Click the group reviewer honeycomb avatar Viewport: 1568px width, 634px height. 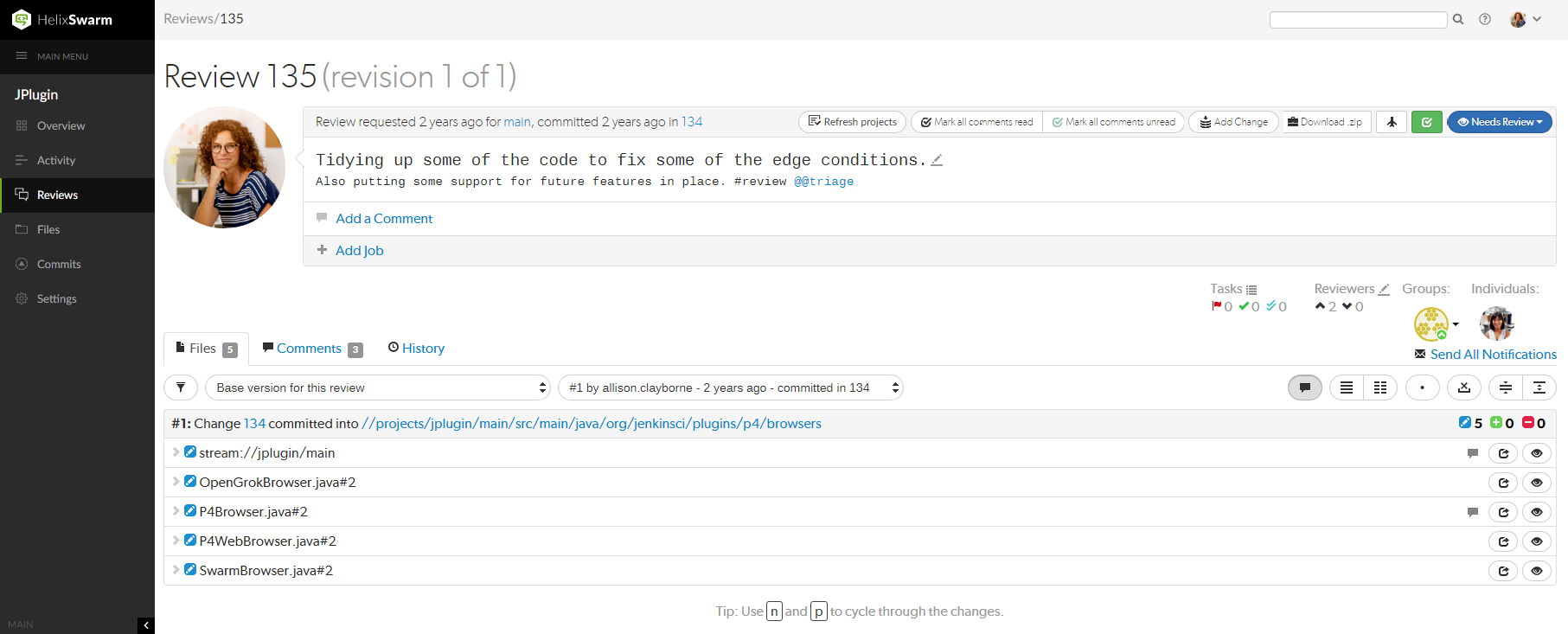click(x=1431, y=324)
